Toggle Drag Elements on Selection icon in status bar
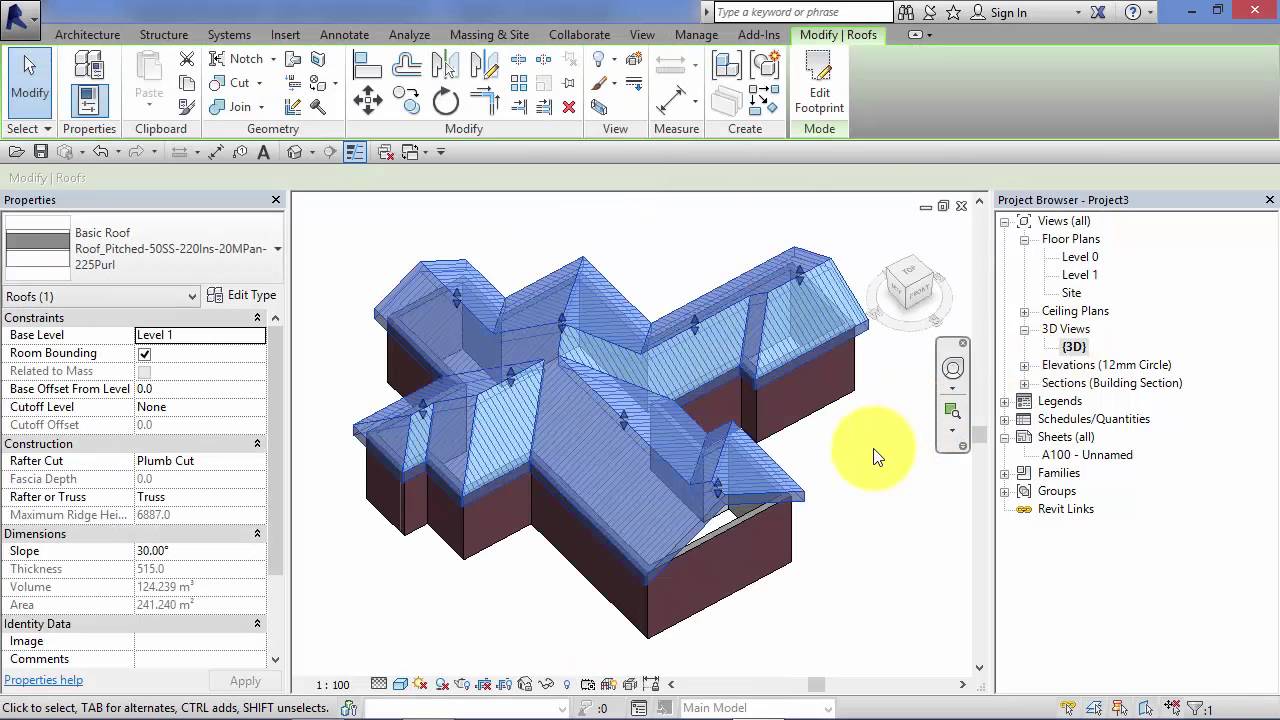 pos(1172,708)
